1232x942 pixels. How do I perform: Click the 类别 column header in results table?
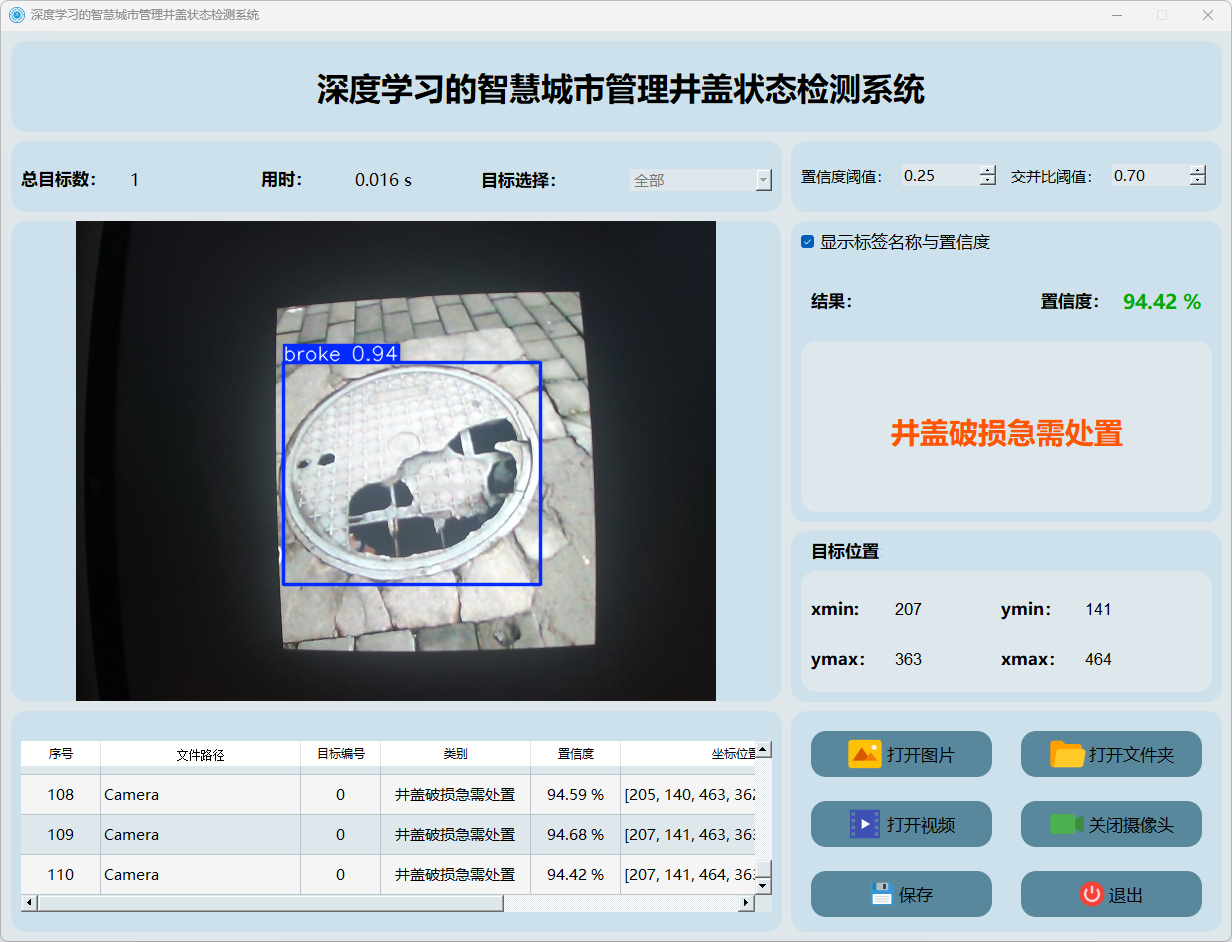coord(455,754)
